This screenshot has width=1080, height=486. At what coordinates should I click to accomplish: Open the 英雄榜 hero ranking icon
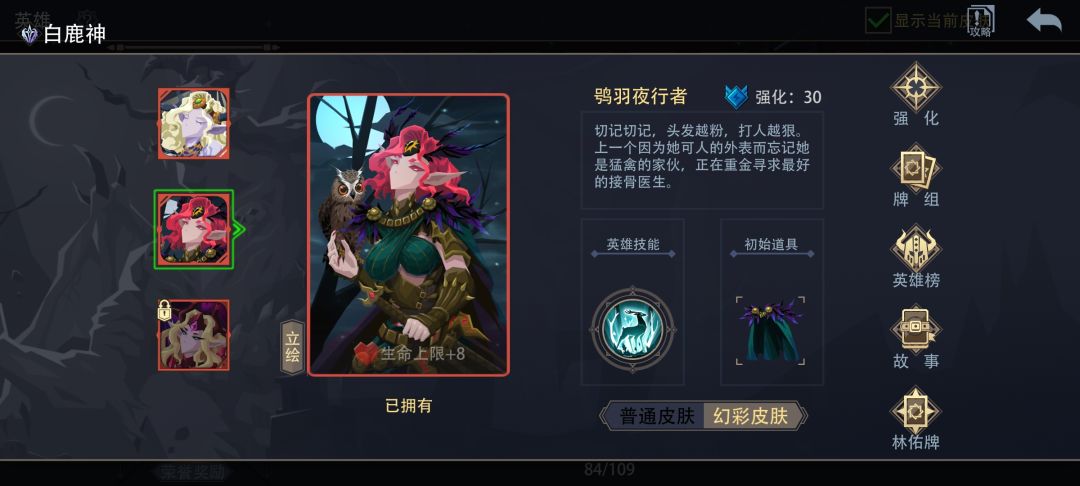(x=915, y=249)
